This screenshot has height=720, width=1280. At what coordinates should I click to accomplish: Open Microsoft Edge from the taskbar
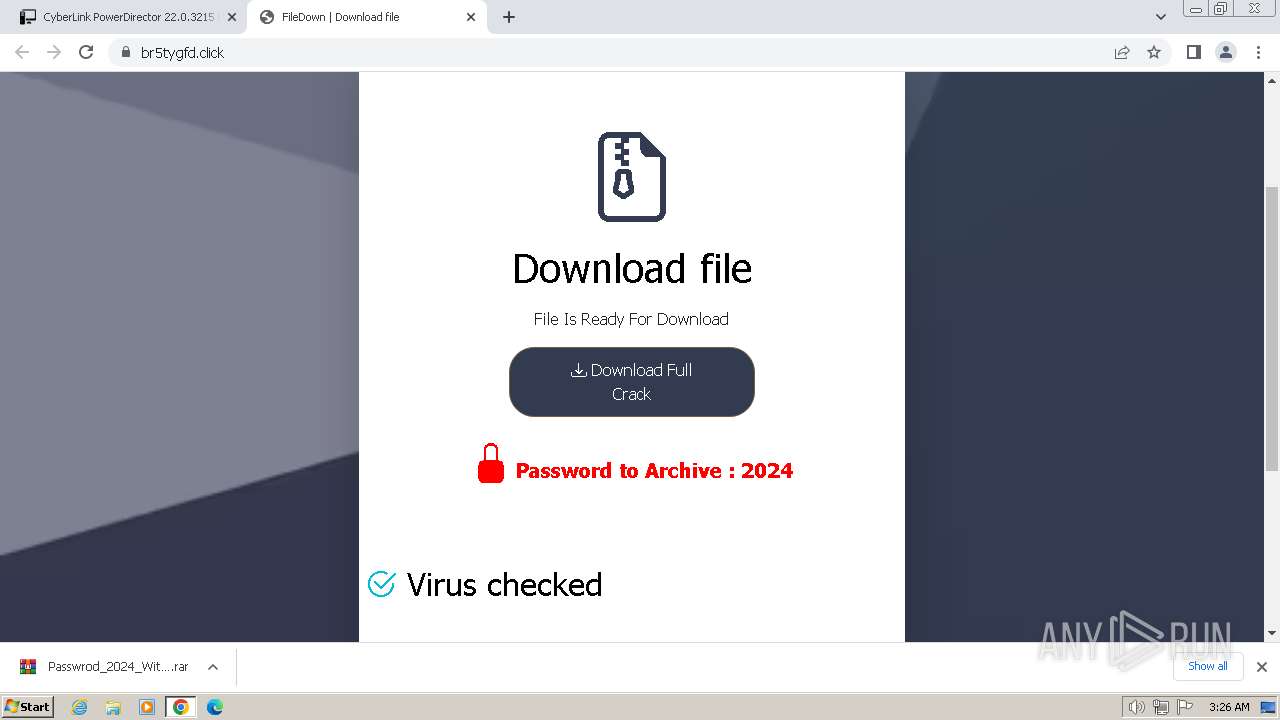click(x=215, y=707)
